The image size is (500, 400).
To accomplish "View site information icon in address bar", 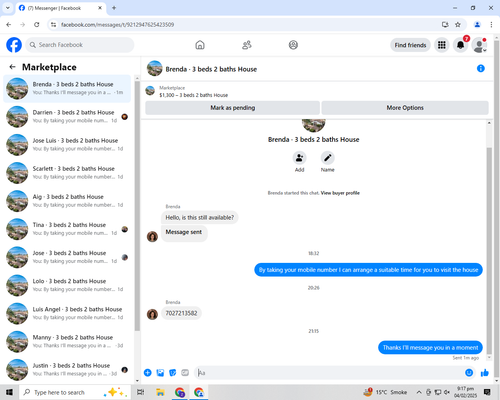I will (53, 24).
